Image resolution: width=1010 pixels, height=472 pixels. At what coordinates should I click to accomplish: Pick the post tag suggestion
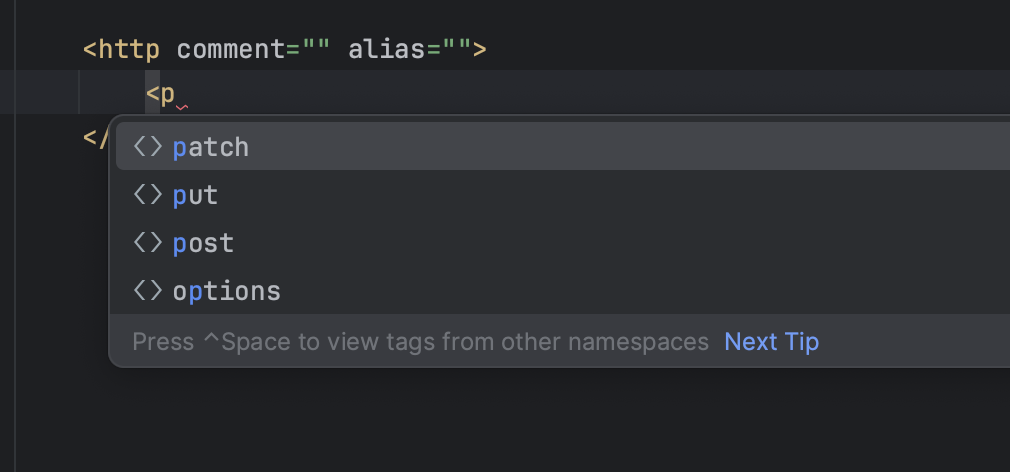(x=562, y=242)
